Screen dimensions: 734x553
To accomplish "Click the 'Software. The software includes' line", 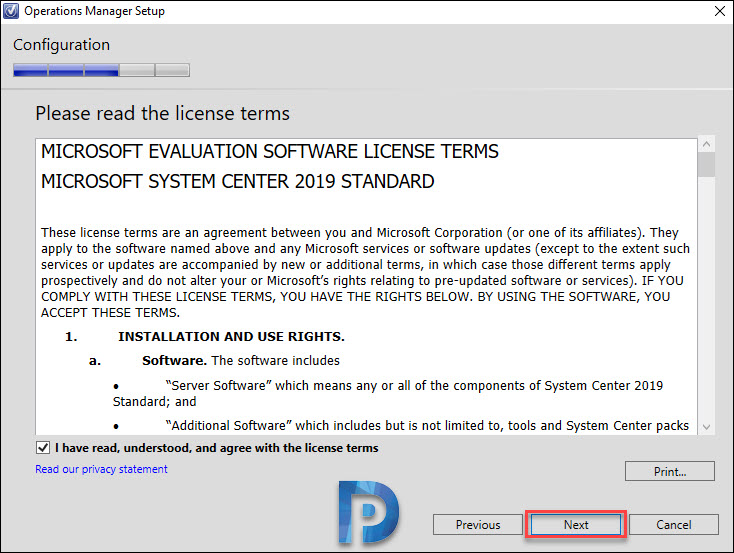I will 241,361.
